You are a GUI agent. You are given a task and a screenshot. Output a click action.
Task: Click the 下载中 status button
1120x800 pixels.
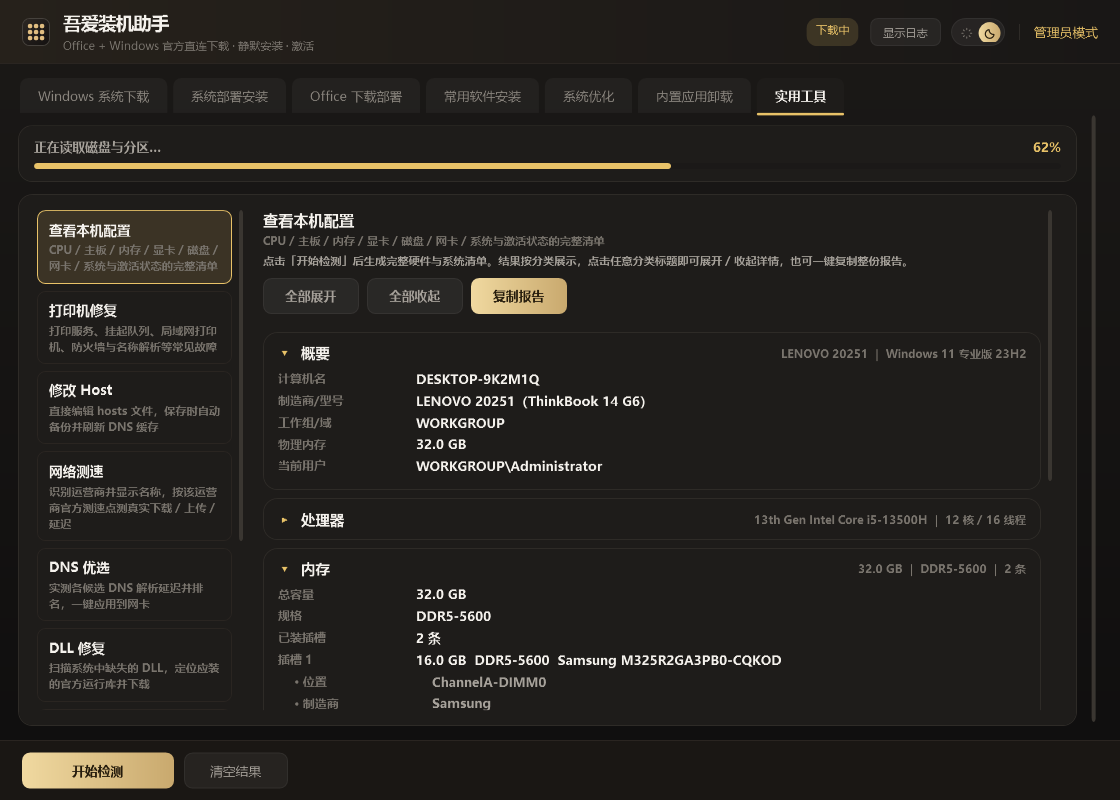[832, 31]
